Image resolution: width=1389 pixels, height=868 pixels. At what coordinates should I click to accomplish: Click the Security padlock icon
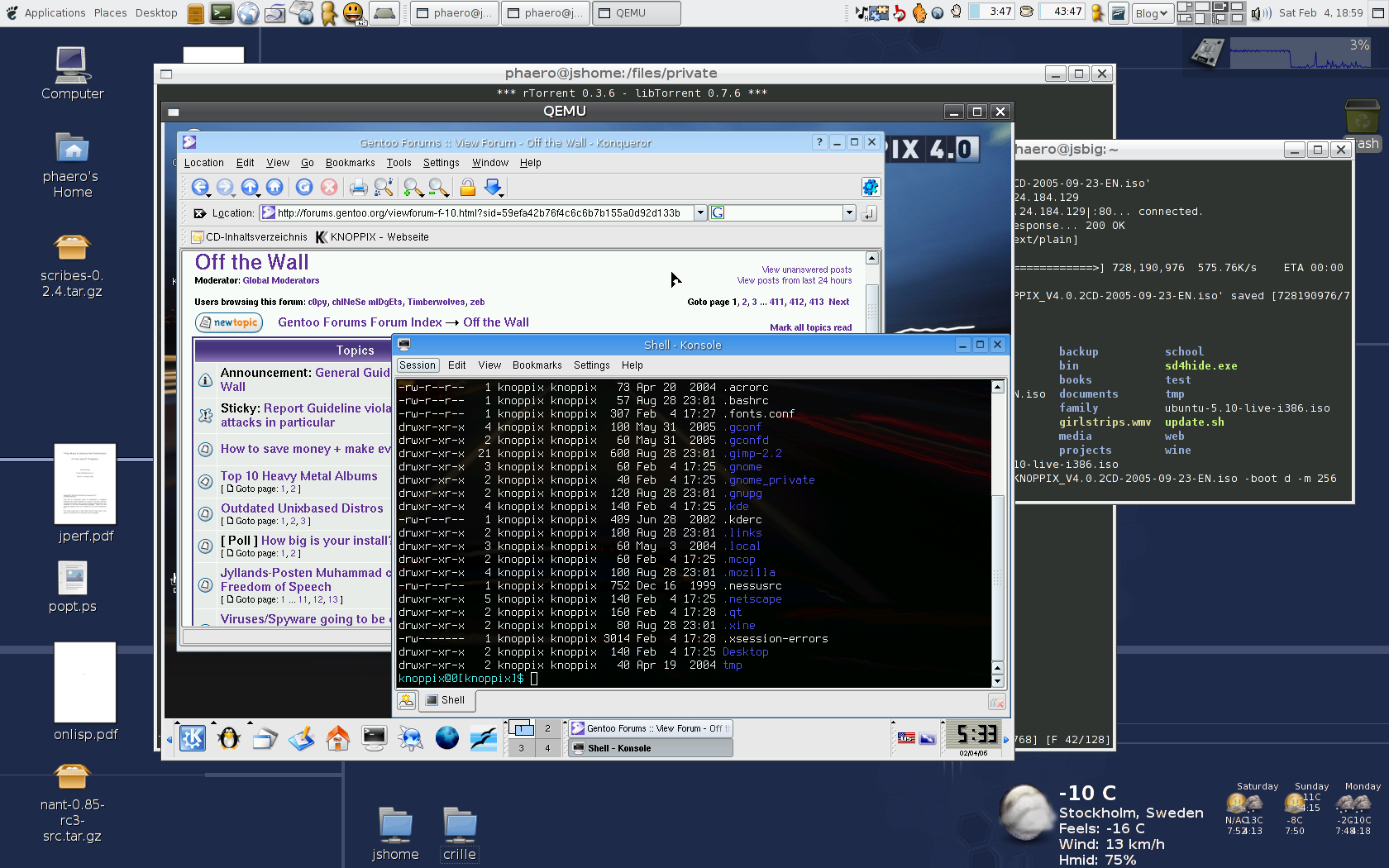(x=467, y=187)
